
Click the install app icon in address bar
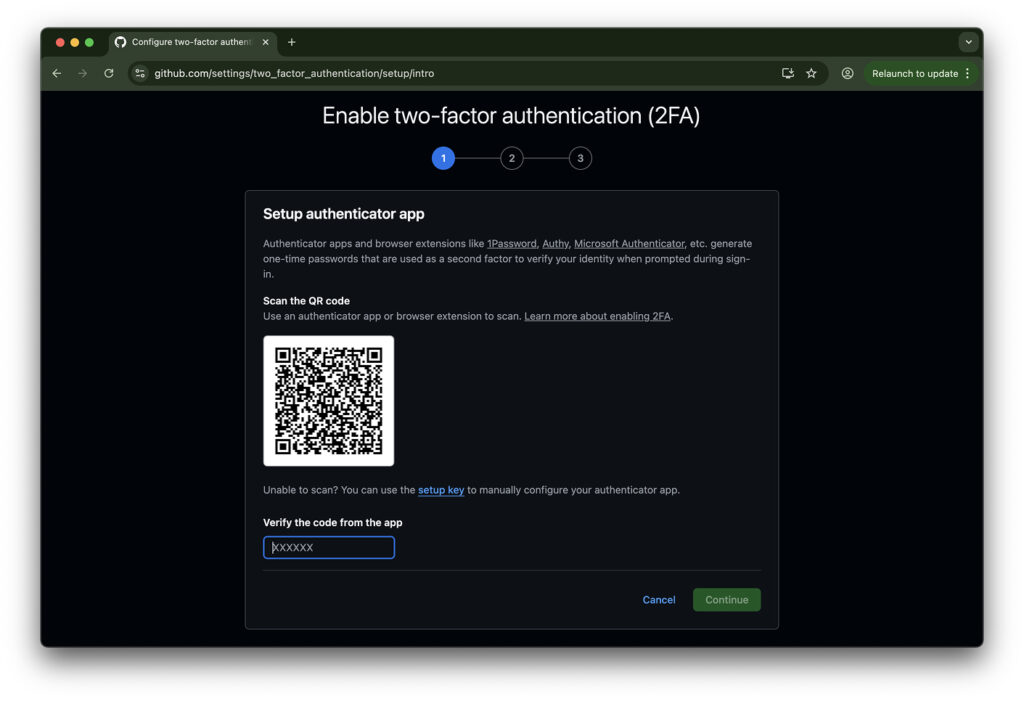[x=788, y=73]
